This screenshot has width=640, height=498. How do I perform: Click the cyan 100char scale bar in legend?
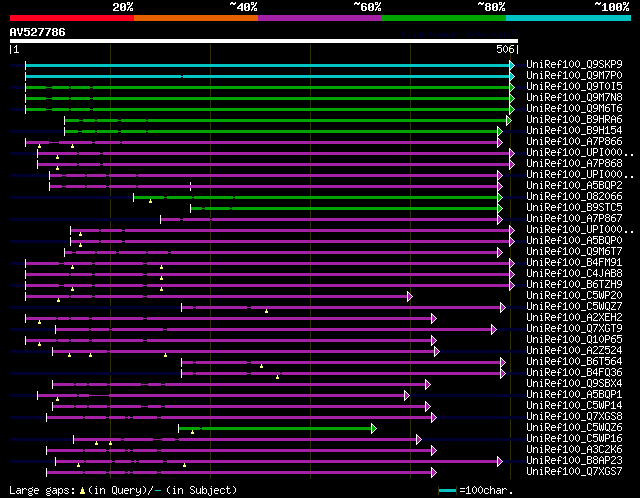[447, 490]
